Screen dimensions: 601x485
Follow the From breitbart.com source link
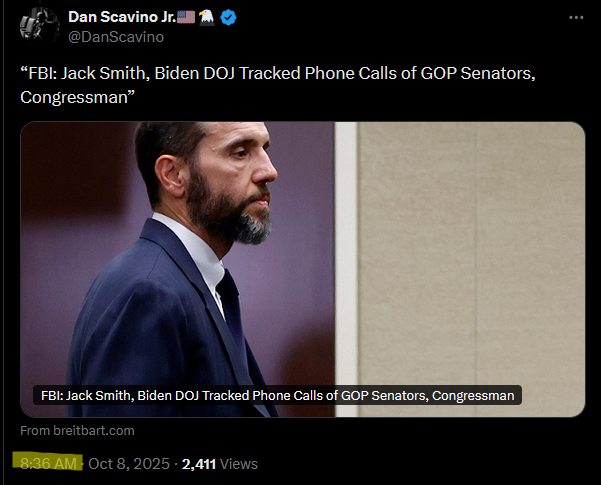[77, 431]
